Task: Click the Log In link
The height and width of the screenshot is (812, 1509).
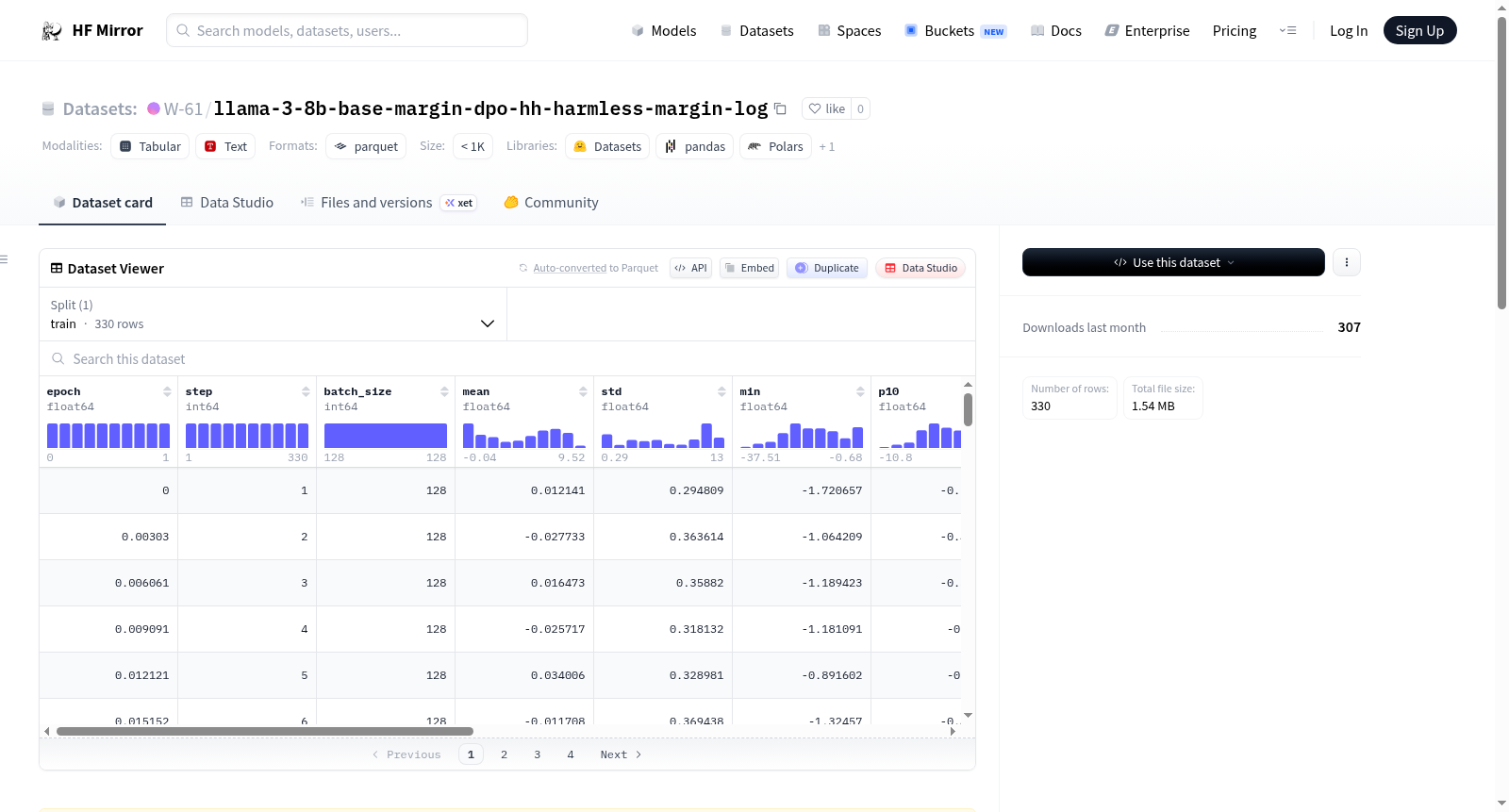Action: pos(1349,31)
